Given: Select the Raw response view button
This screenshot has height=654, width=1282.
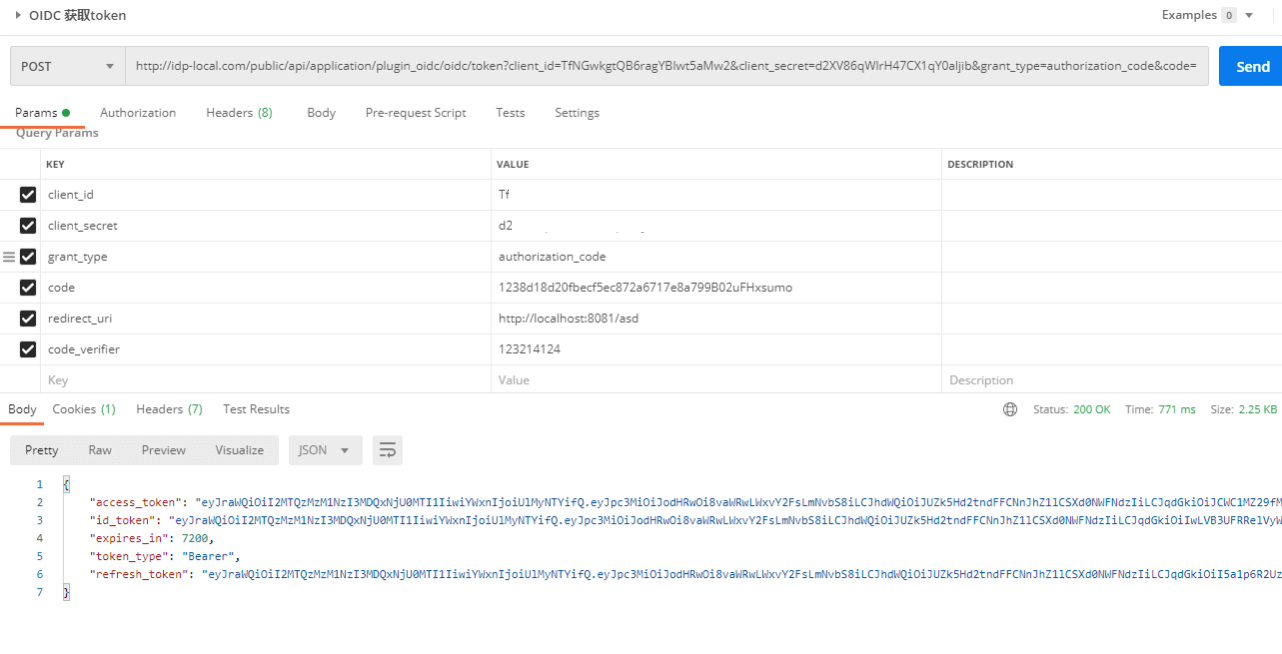Looking at the screenshot, I should coord(100,450).
